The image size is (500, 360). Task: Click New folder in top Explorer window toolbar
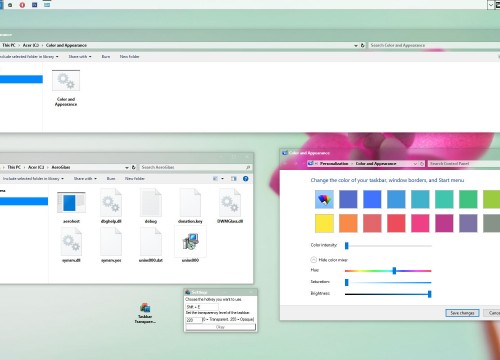129,57
